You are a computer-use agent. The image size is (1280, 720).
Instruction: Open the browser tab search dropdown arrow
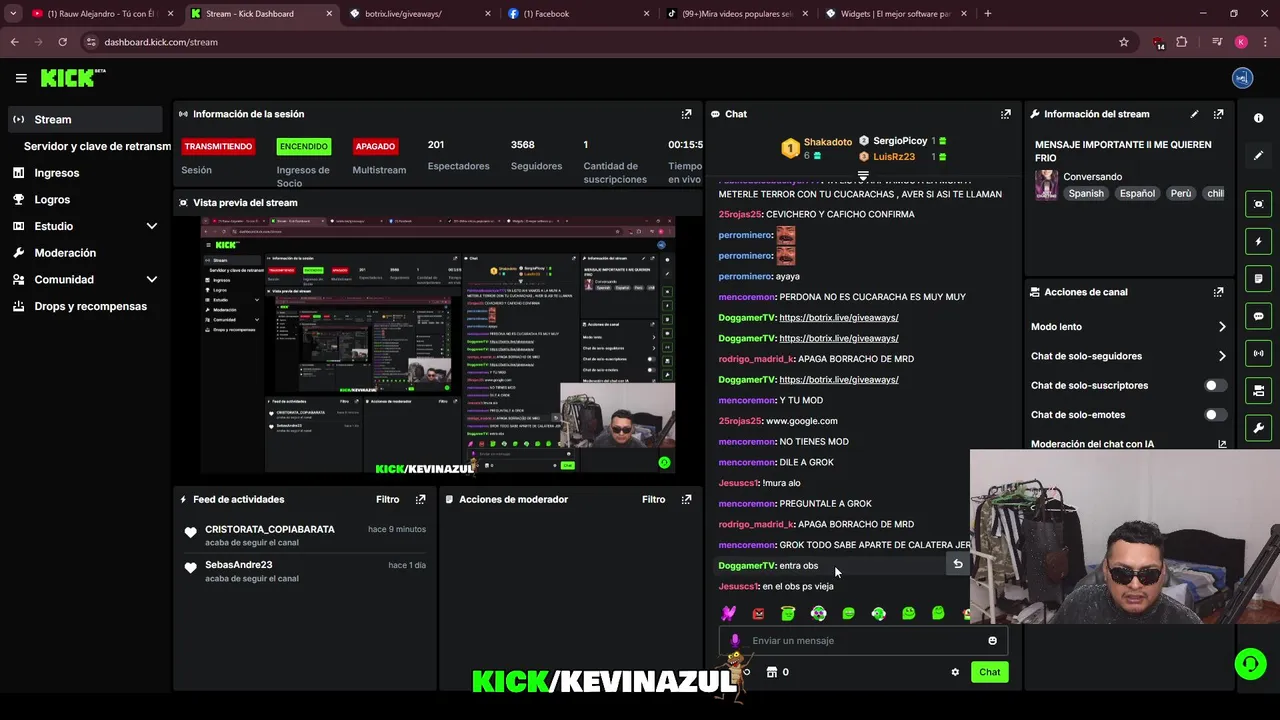coord(13,14)
